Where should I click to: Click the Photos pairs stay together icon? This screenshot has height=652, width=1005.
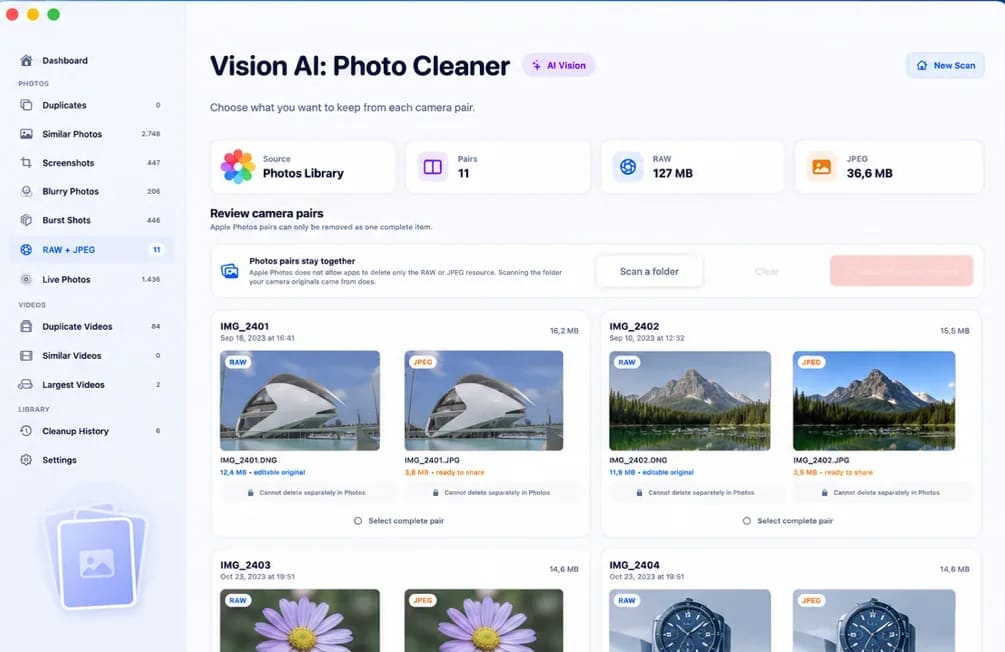(229, 271)
